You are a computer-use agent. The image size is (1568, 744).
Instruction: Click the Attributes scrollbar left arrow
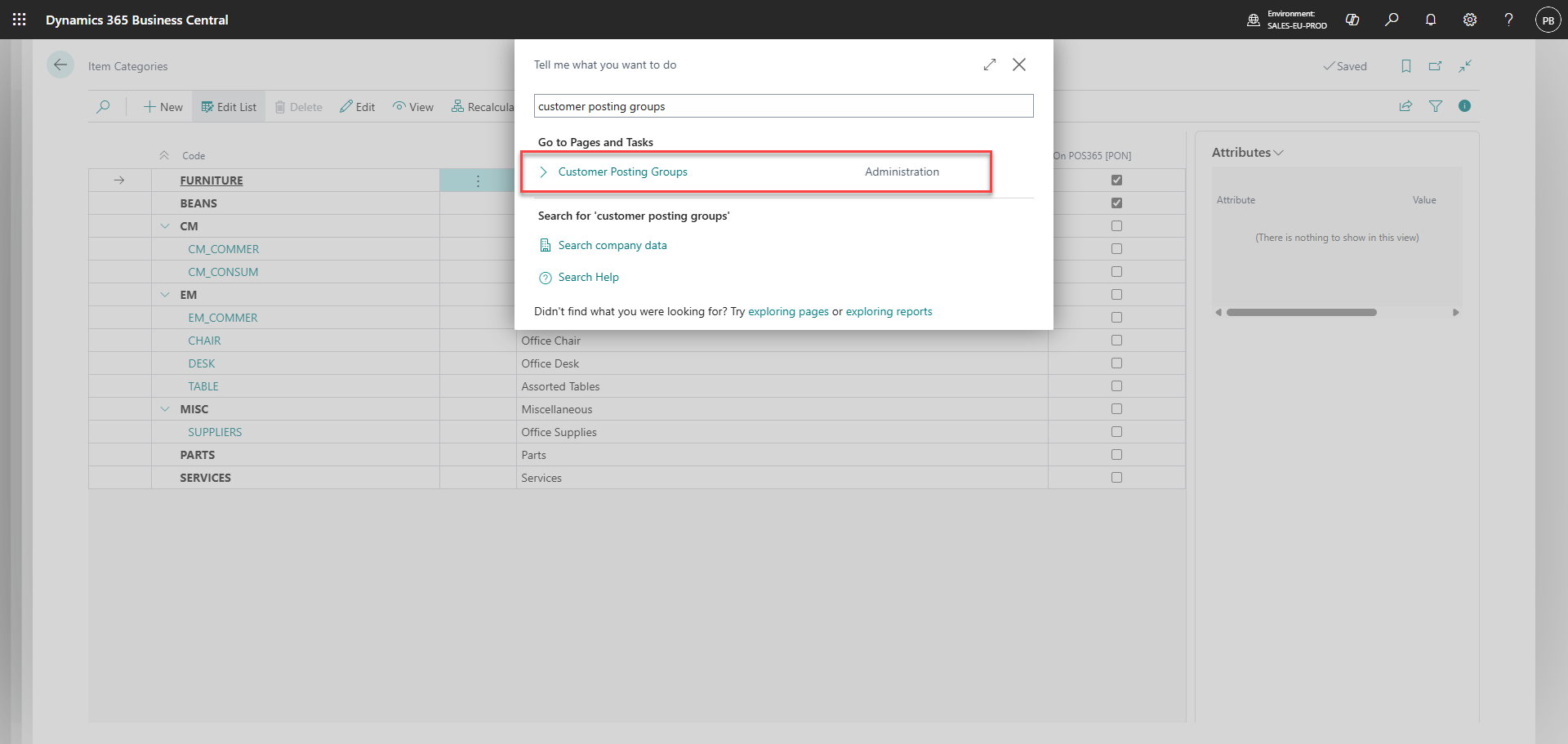click(x=1218, y=313)
